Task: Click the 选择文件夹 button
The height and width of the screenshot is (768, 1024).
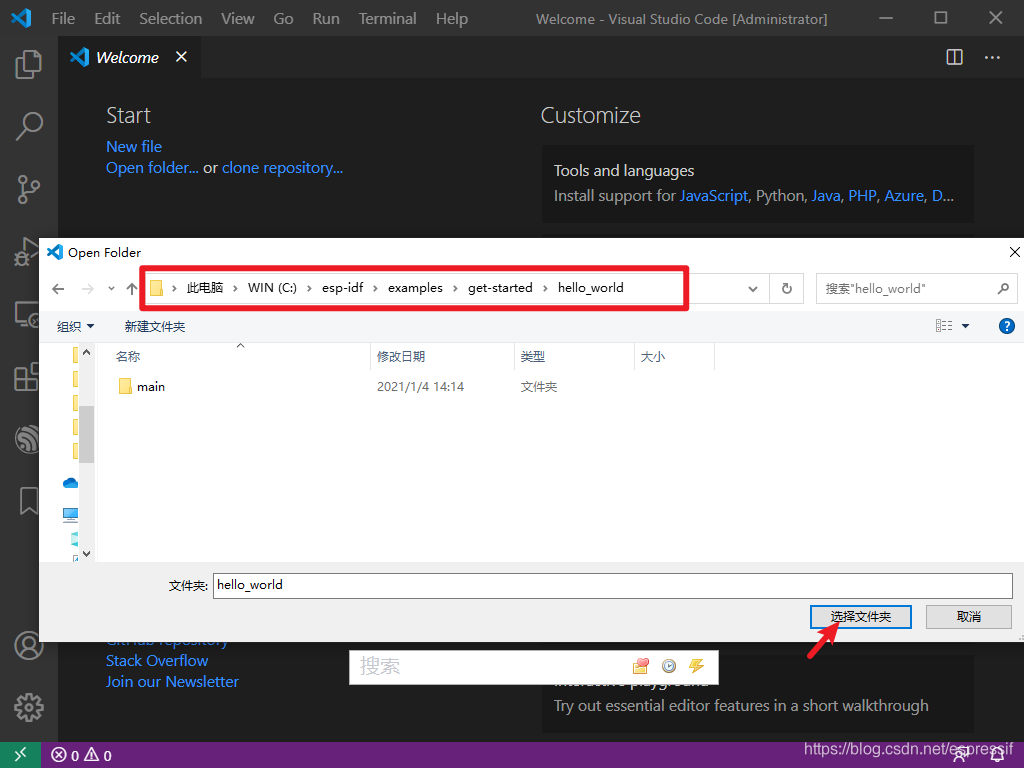Action: pos(861,616)
